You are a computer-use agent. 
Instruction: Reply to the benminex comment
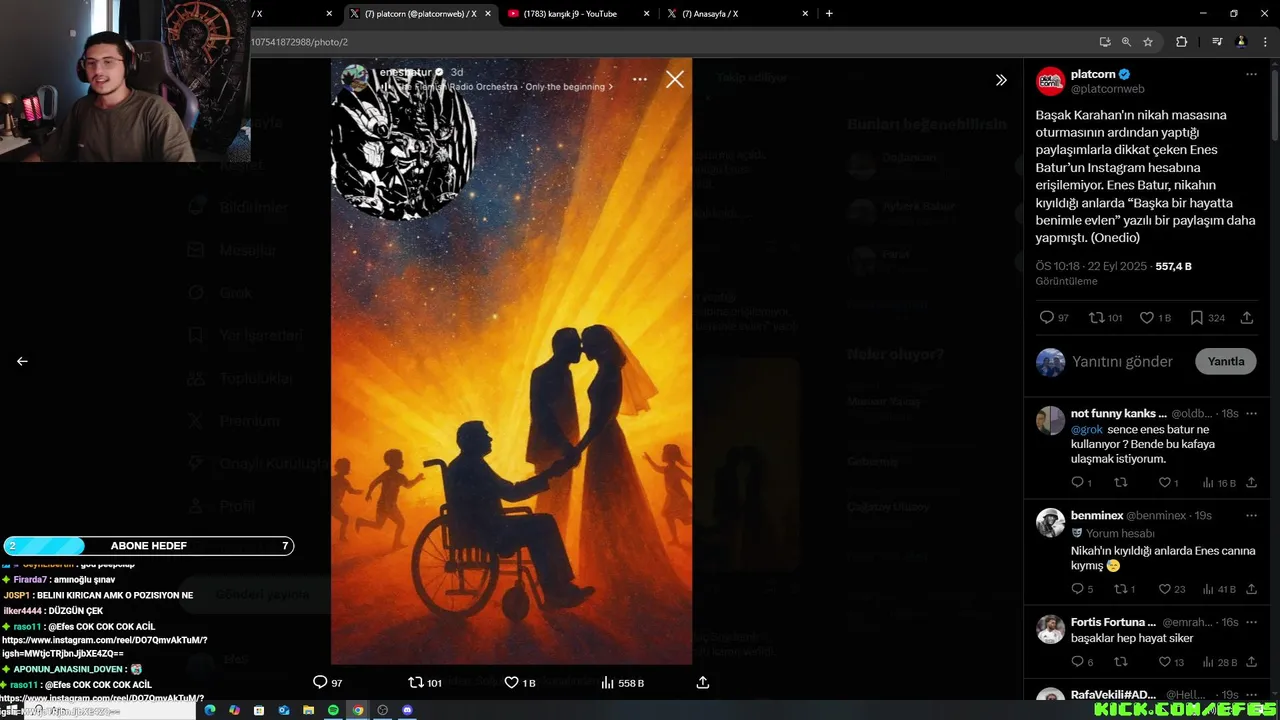1077,589
